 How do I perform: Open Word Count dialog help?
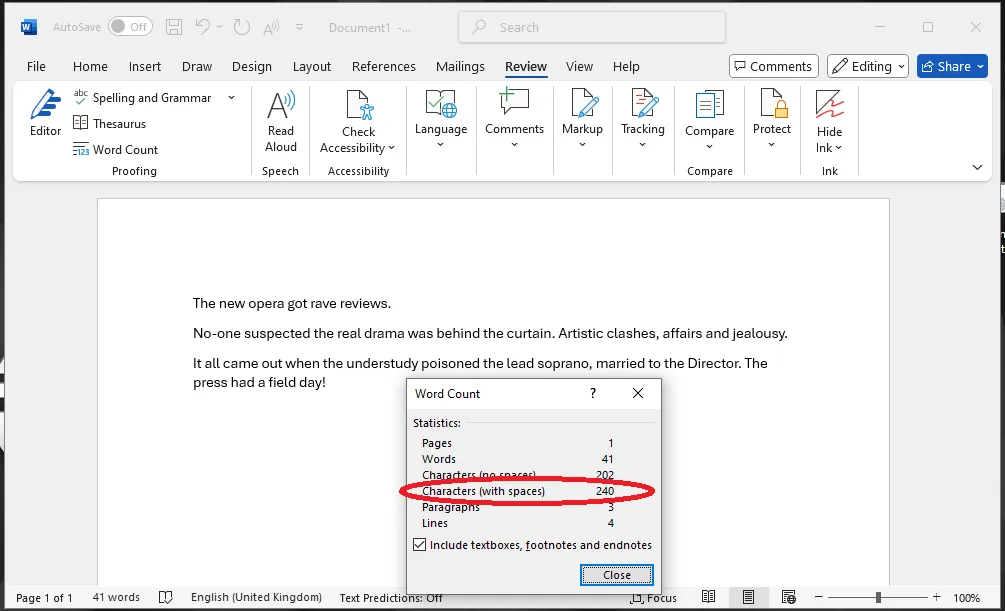click(x=593, y=393)
